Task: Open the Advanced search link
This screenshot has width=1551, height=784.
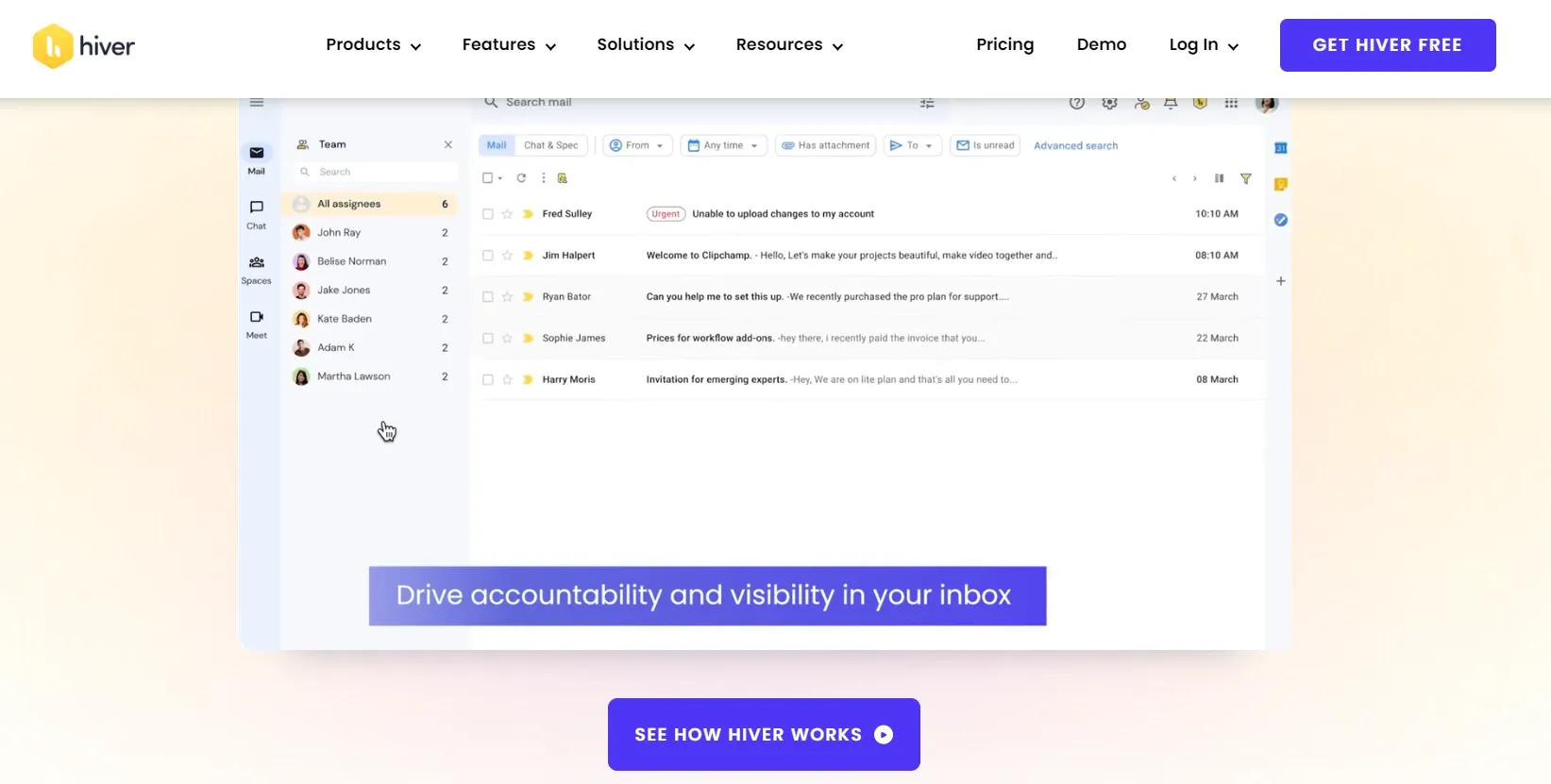Action: pos(1075,145)
